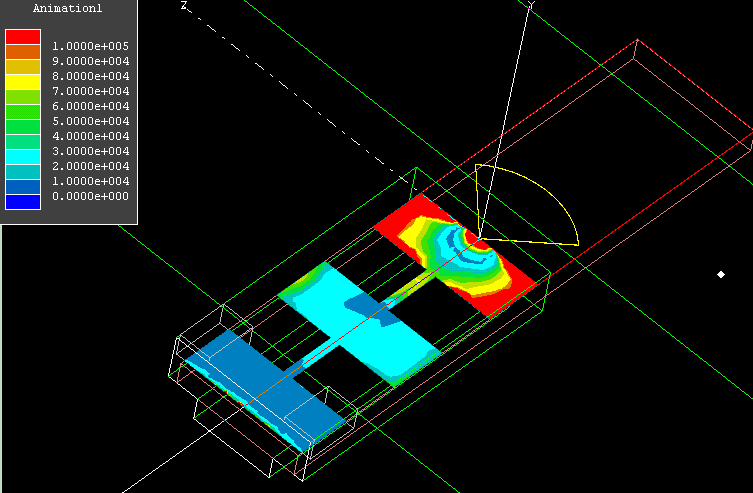Click the Animation1 legend title
This screenshot has width=753, height=493.
[67, 9]
